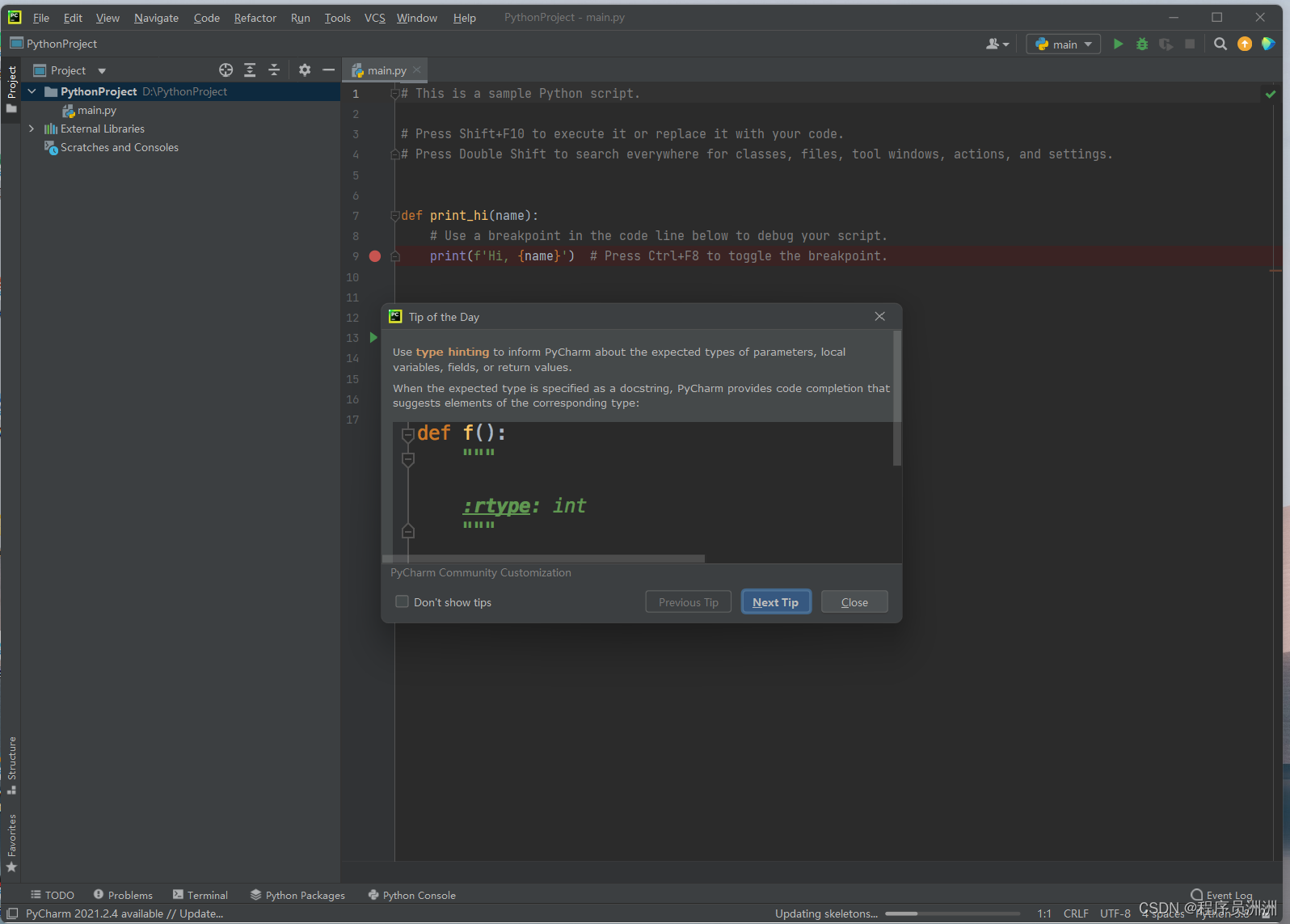The height and width of the screenshot is (924, 1290).
Task: Open the main run configuration dropdown
Action: click(x=1064, y=44)
